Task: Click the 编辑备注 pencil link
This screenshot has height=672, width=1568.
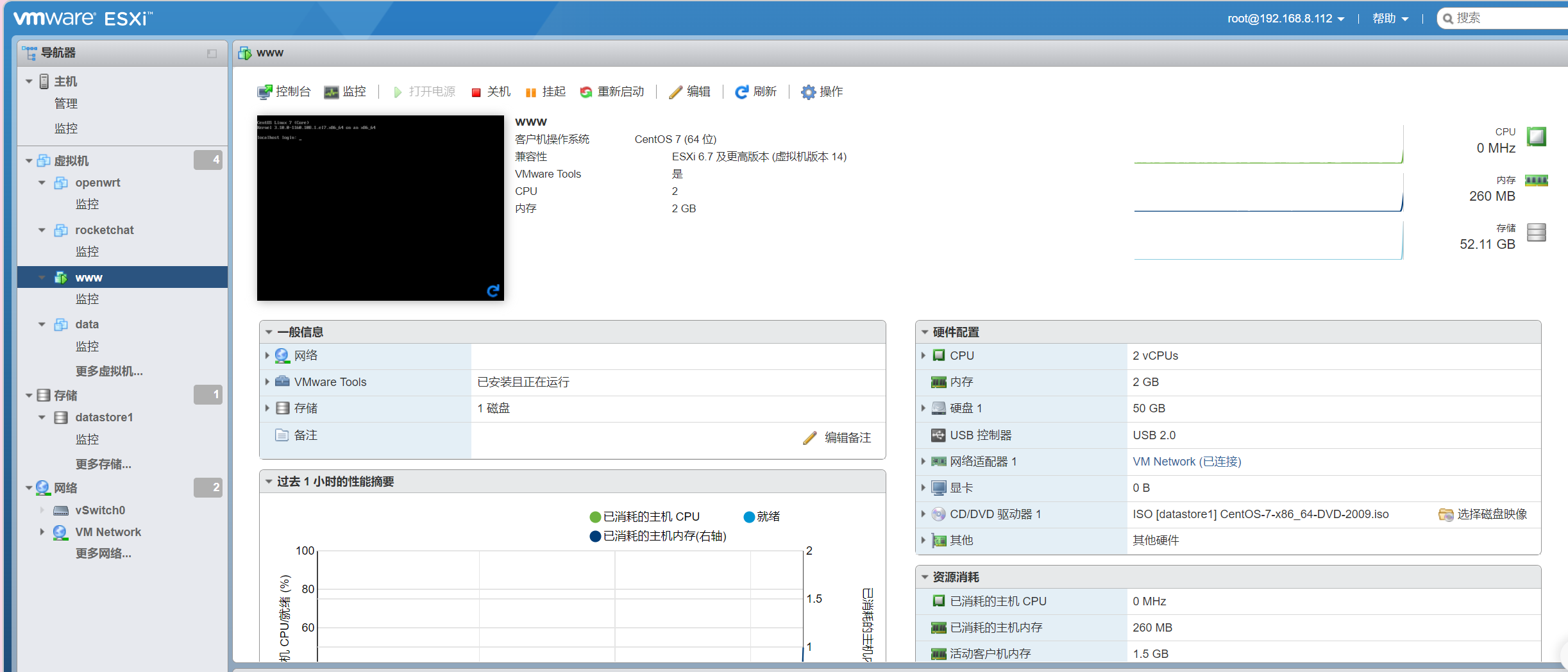Action: pos(837,437)
